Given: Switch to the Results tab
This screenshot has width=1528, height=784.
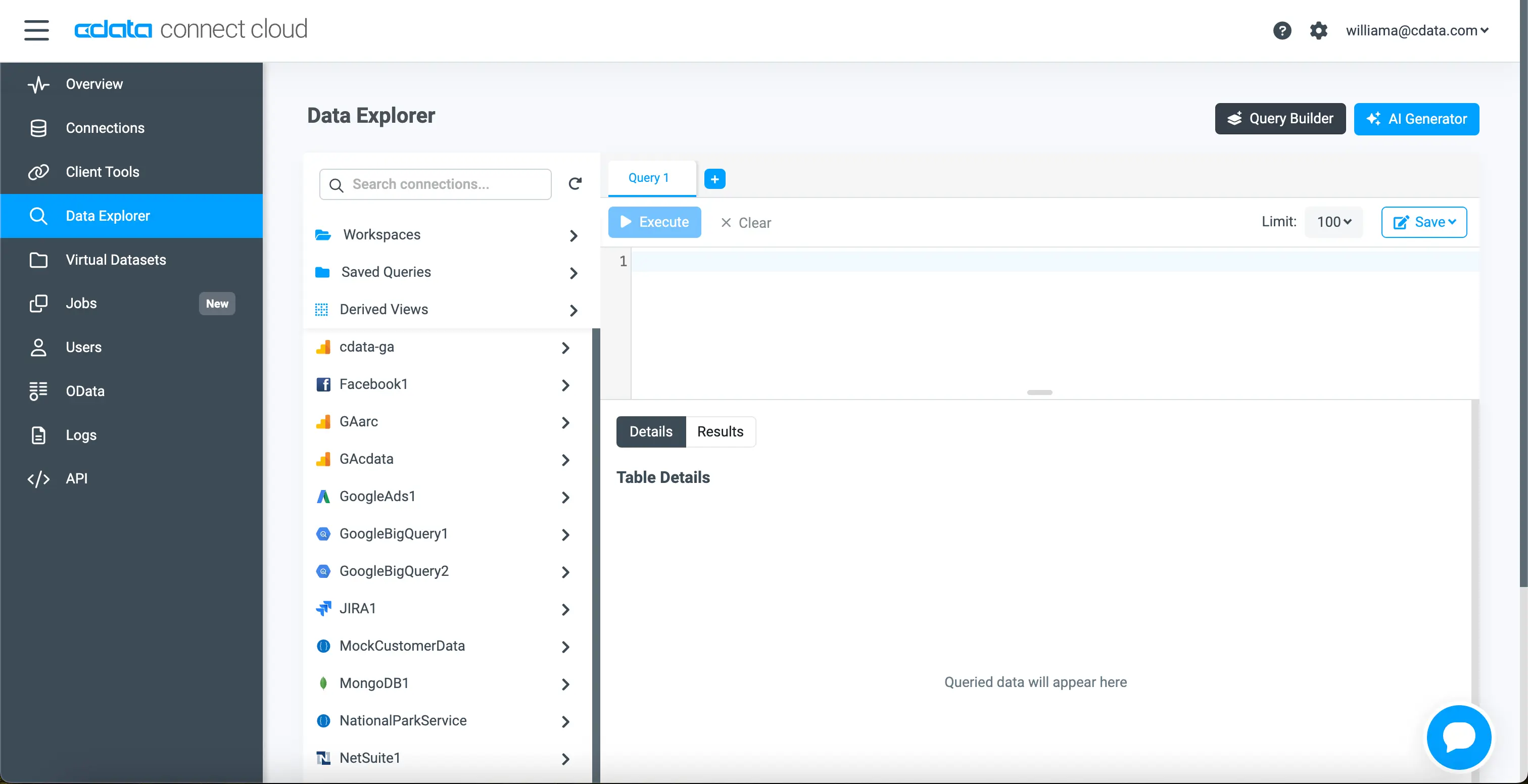Looking at the screenshot, I should point(720,431).
